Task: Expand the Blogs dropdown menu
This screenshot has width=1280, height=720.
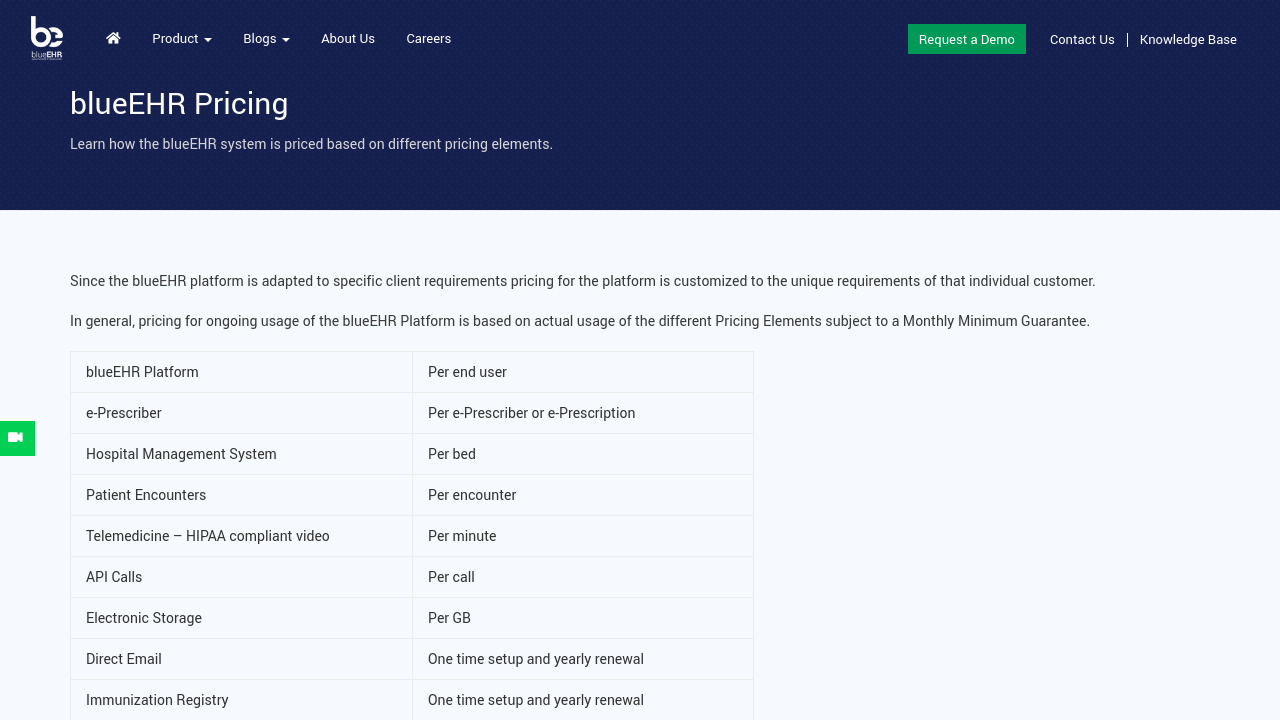Action: point(266,39)
